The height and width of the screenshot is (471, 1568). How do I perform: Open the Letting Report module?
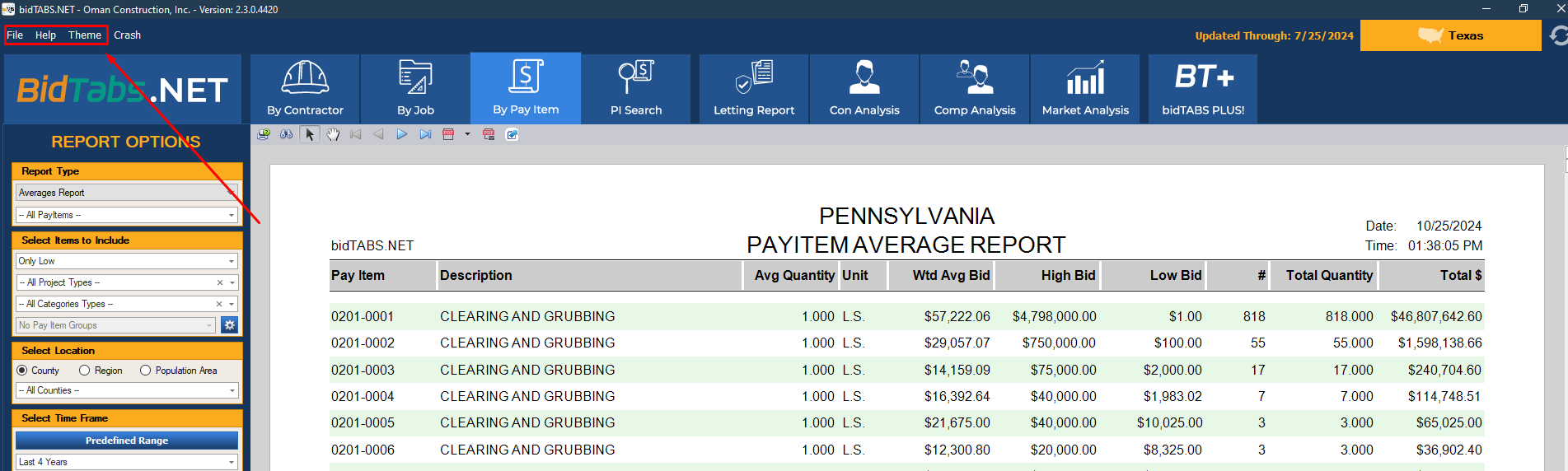tap(754, 89)
